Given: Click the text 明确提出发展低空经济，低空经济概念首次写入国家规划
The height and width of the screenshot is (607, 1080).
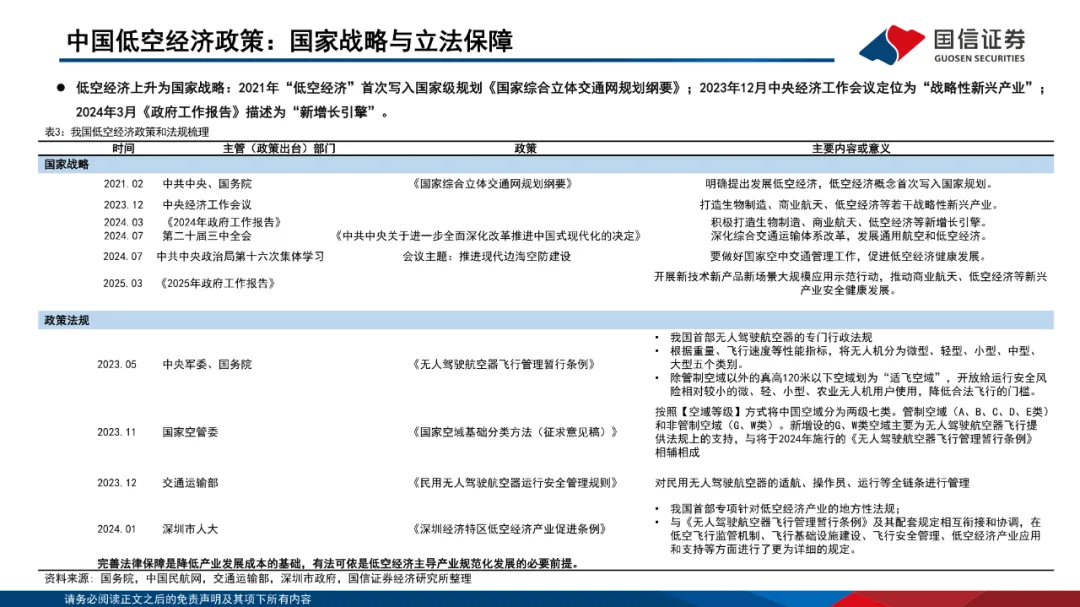Looking at the screenshot, I should pos(850,184).
